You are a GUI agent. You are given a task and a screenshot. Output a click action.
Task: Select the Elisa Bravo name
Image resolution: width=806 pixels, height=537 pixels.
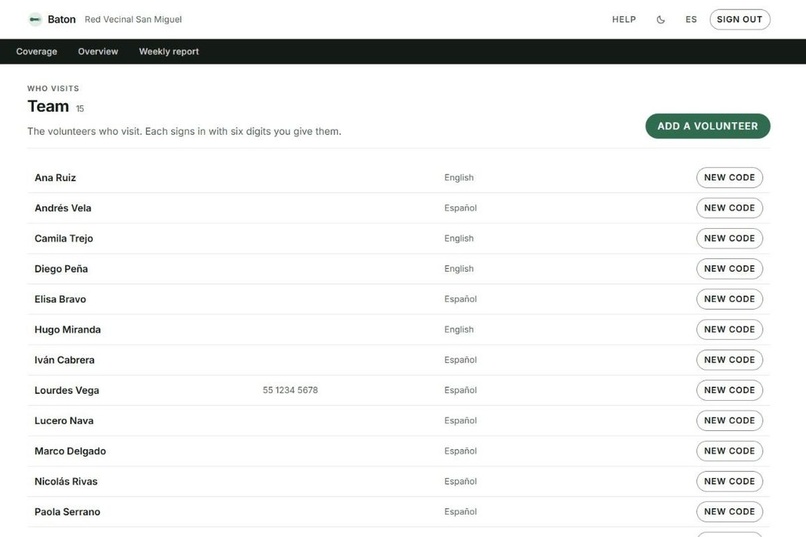pyautogui.click(x=60, y=299)
